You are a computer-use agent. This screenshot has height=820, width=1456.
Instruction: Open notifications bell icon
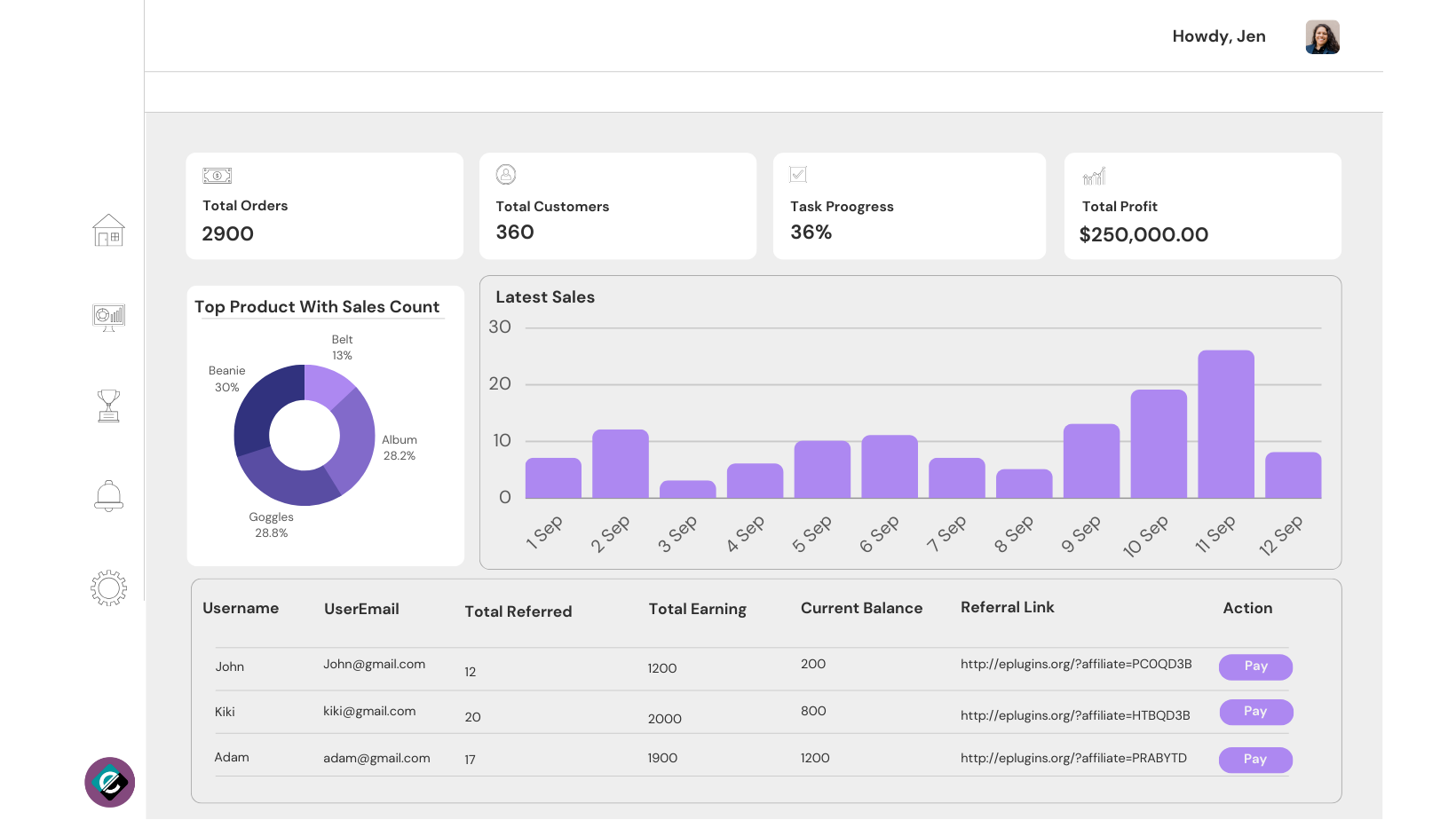tap(108, 496)
